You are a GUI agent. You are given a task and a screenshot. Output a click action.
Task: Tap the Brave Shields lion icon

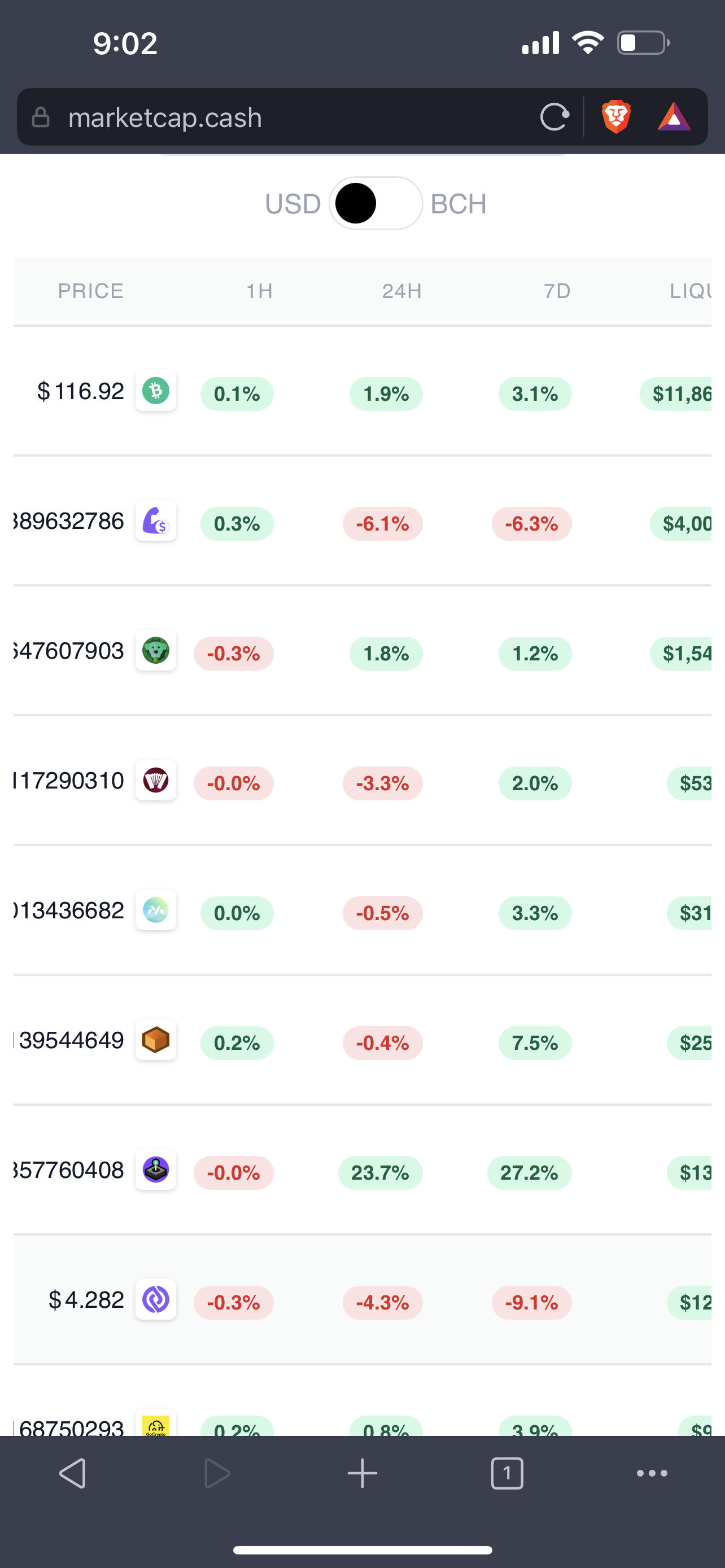pos(616,117)
